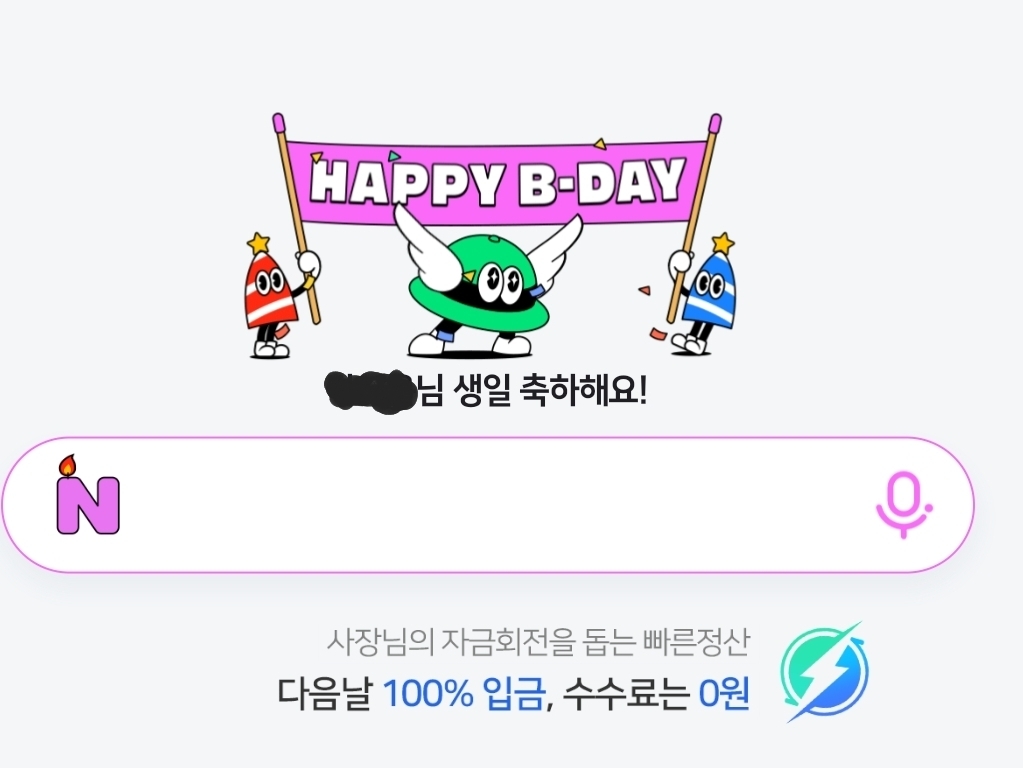The width and height of the screenshot is (1023, 768).
Task: Click the 다음날 100% 입금 ad text
Action: pyautogui.click(x=410, y=694)
